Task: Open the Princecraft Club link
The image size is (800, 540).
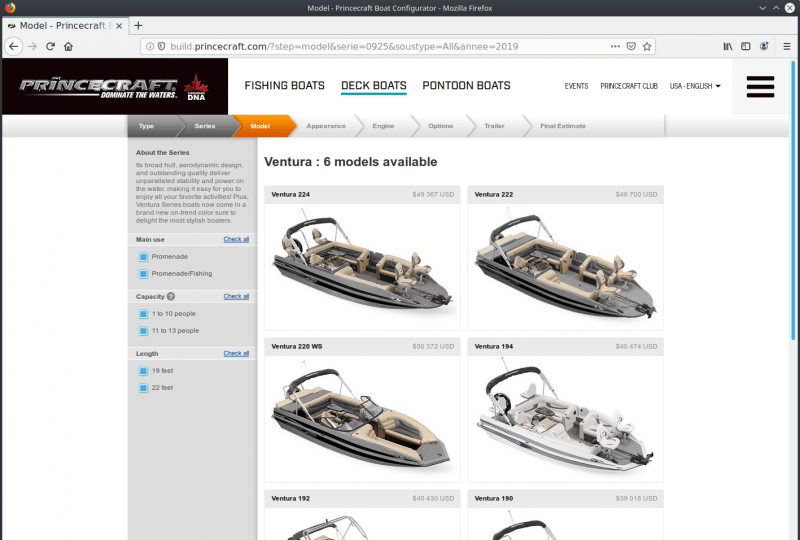Action: tap(629, 86)
